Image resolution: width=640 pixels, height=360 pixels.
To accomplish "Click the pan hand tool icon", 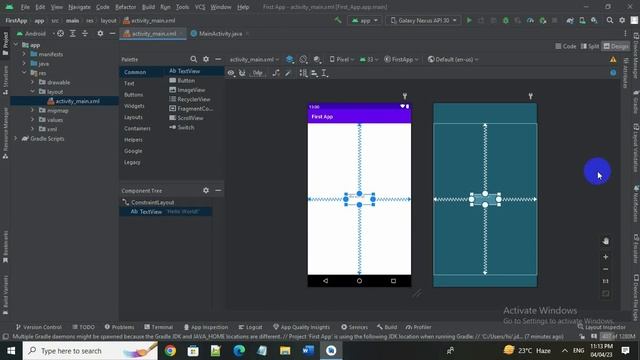I will point(606,241).
